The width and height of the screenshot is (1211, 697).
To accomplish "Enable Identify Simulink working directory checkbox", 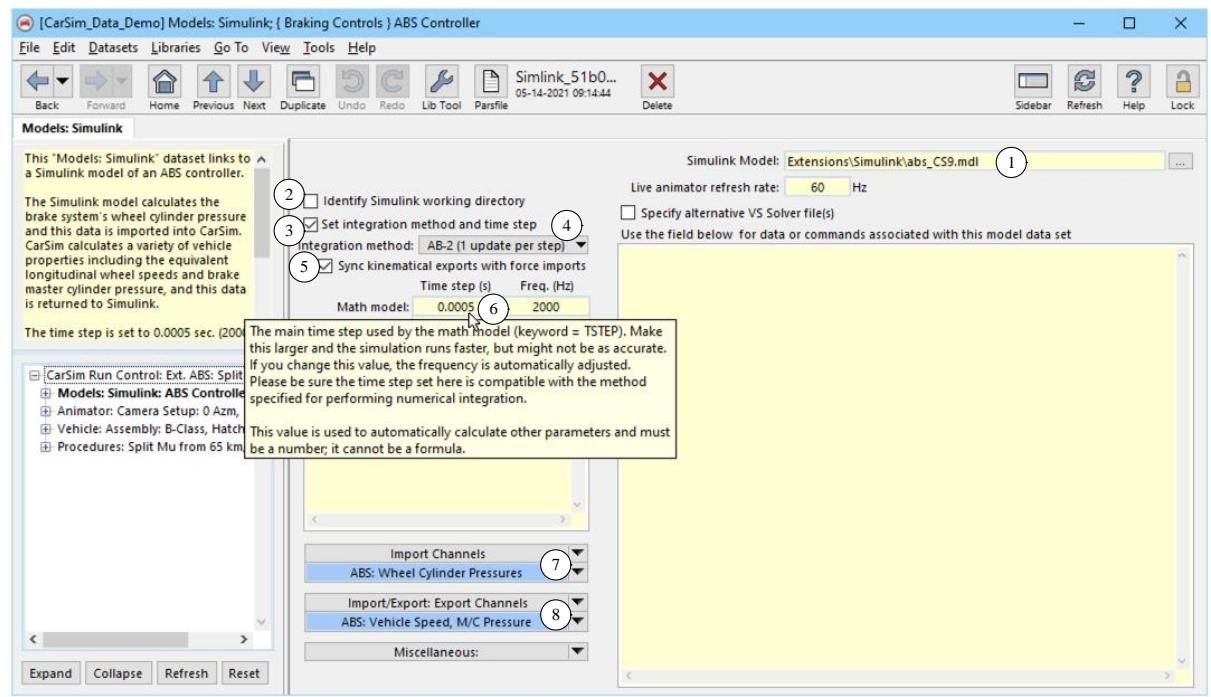I will coord(313,201).
